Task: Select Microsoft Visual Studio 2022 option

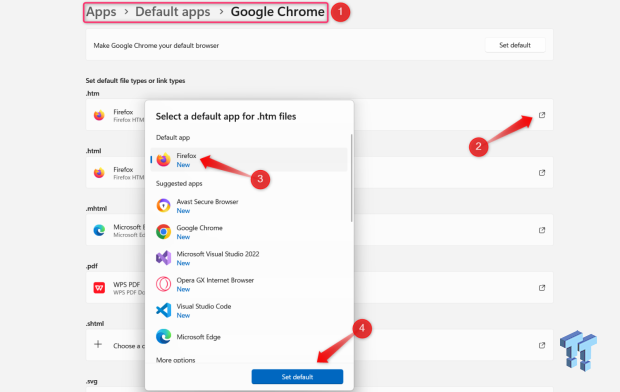Action: click(x=249, y=258)
